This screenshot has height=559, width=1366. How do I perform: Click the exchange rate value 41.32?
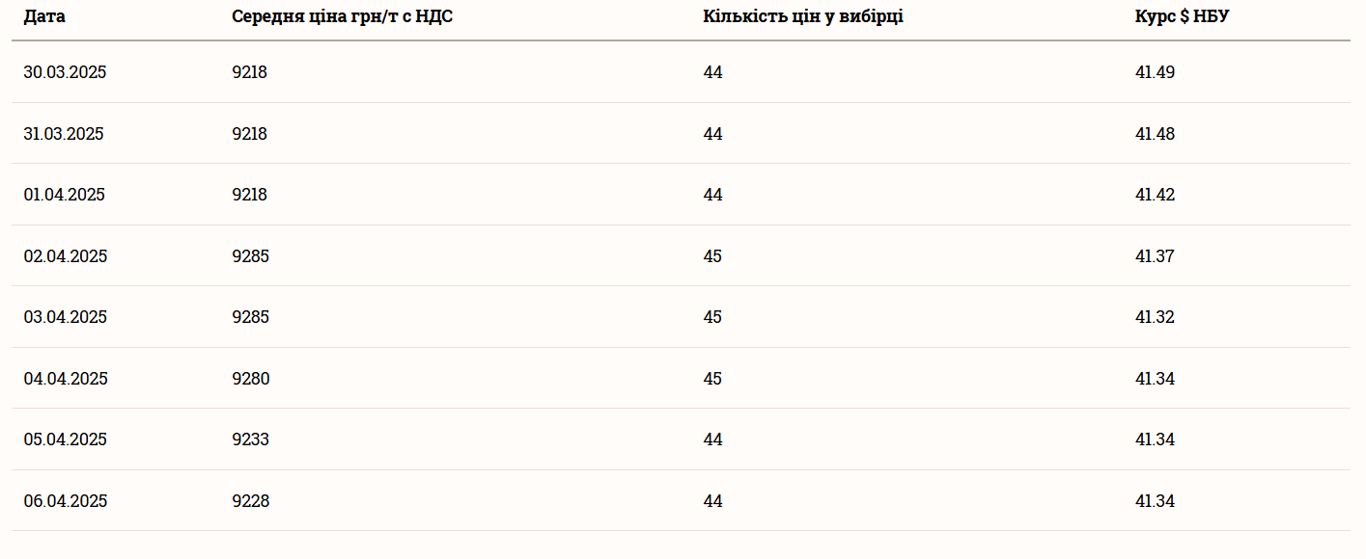tap(1155, 318)
